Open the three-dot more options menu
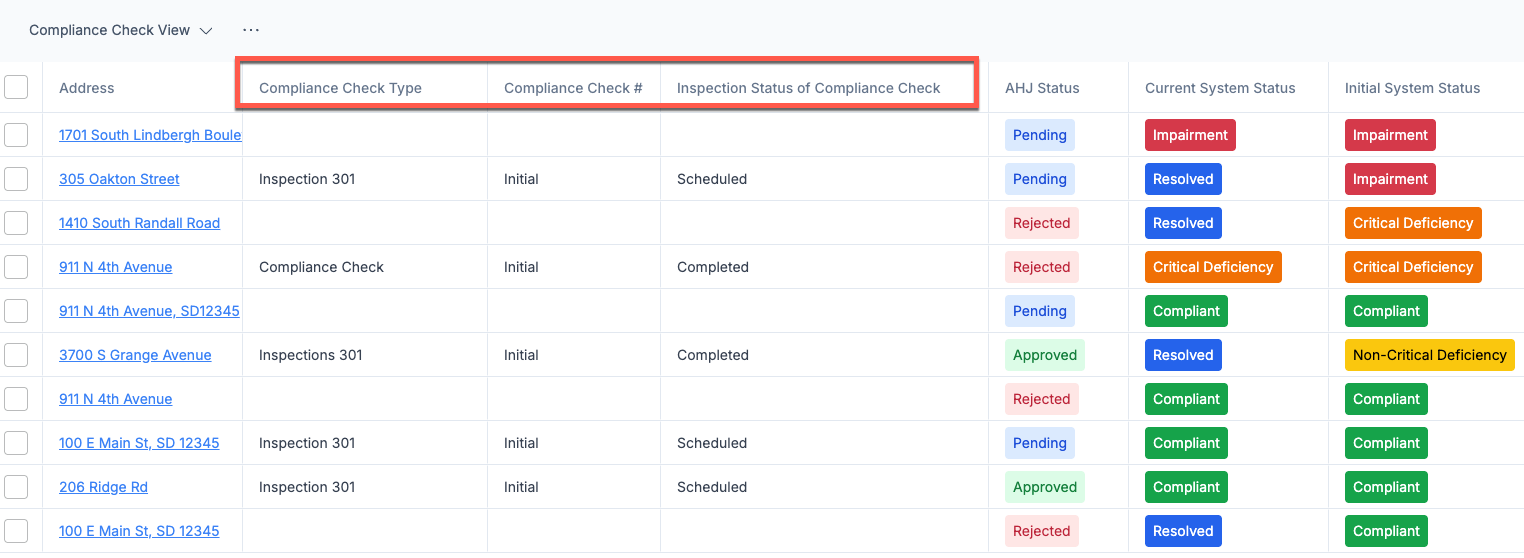1524x558 pixels. [x=251, y=30]
